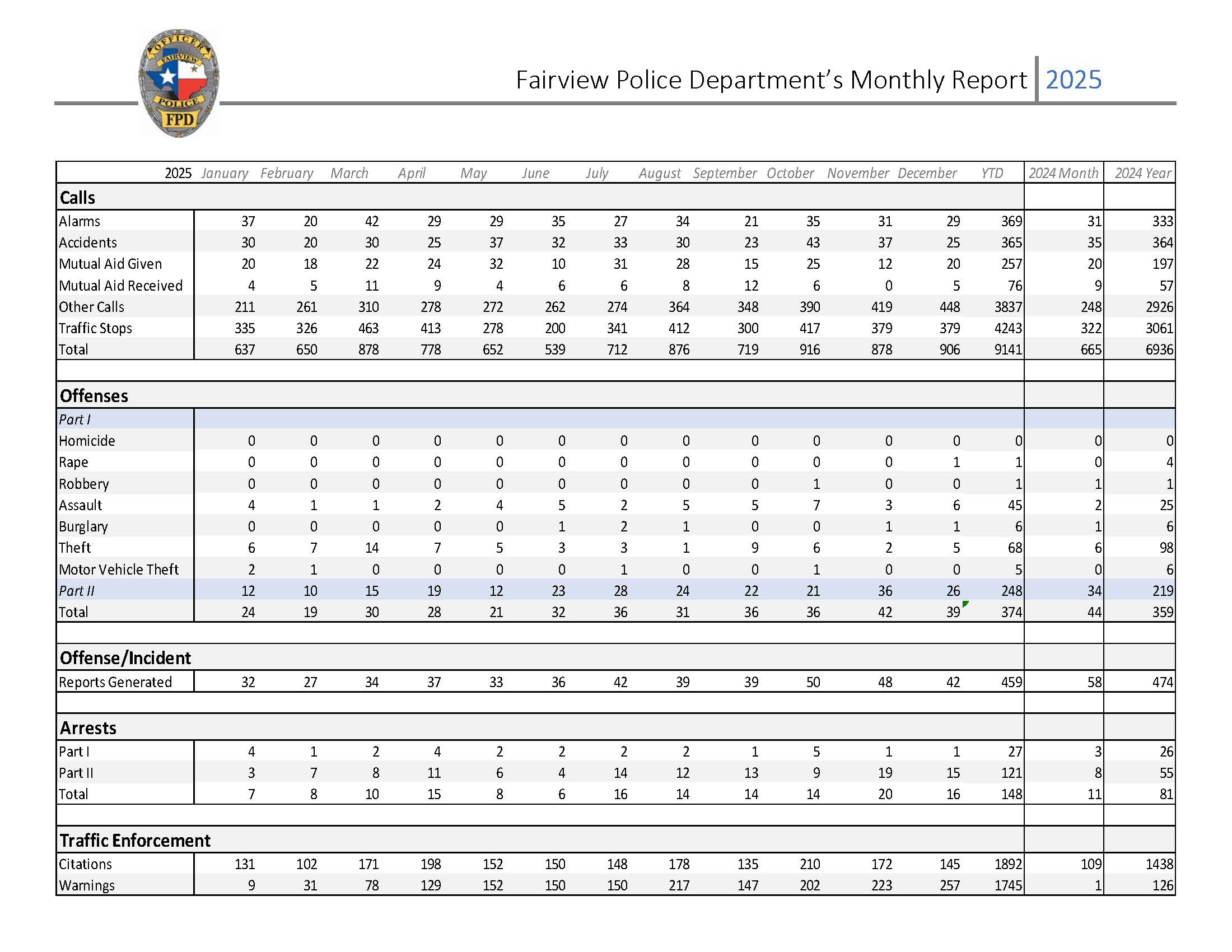Select the Mutual Aid Given row label
Screen dimensions: 1232x952
point(111,264)
